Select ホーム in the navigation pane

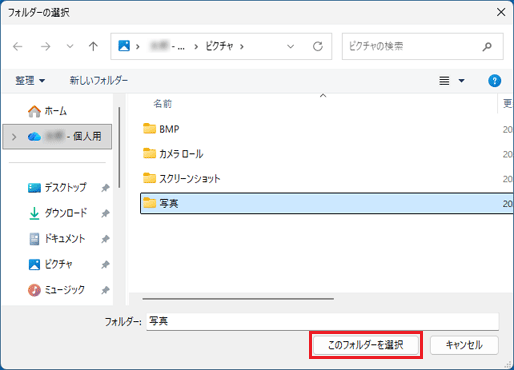coord(47,111)
